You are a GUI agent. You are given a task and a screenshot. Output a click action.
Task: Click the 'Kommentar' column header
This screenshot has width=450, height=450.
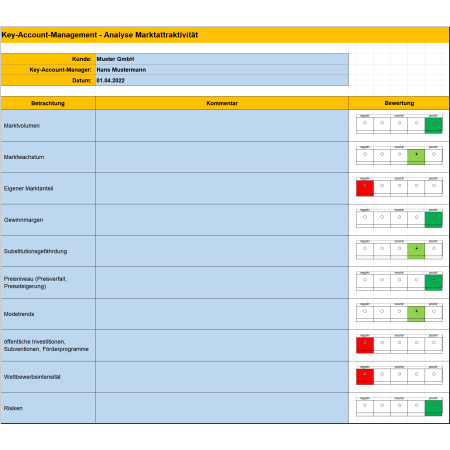(222, 103)
